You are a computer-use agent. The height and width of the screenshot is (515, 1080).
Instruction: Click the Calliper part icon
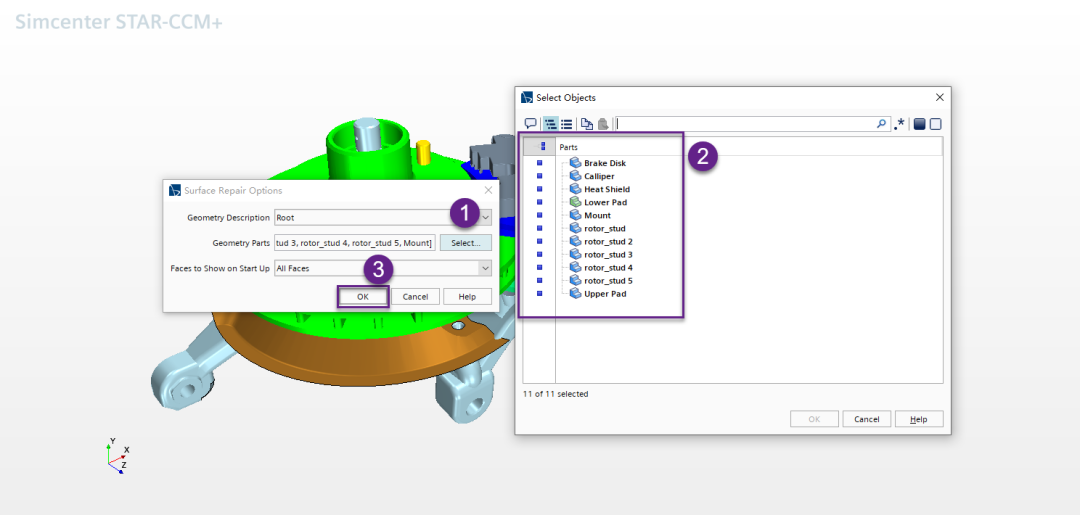pyautogui.click(x=575, y=176)
